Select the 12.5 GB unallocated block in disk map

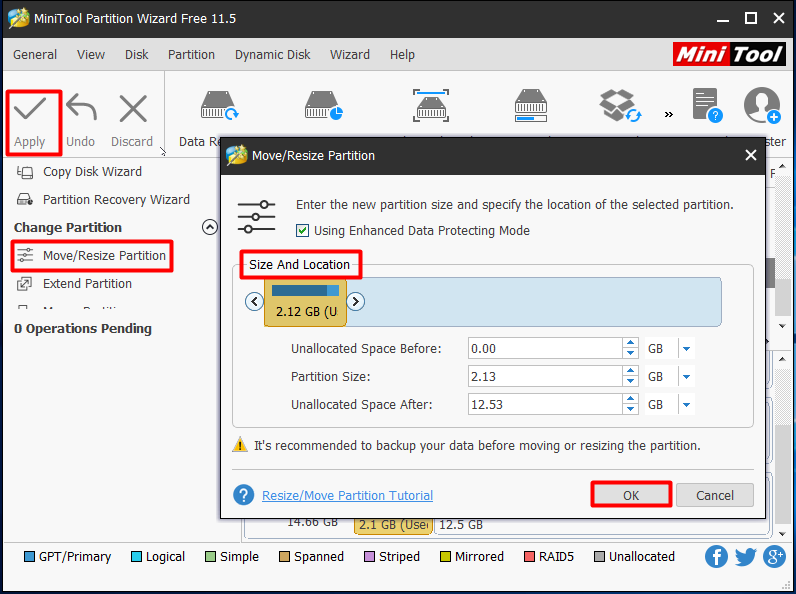[602, 525]
